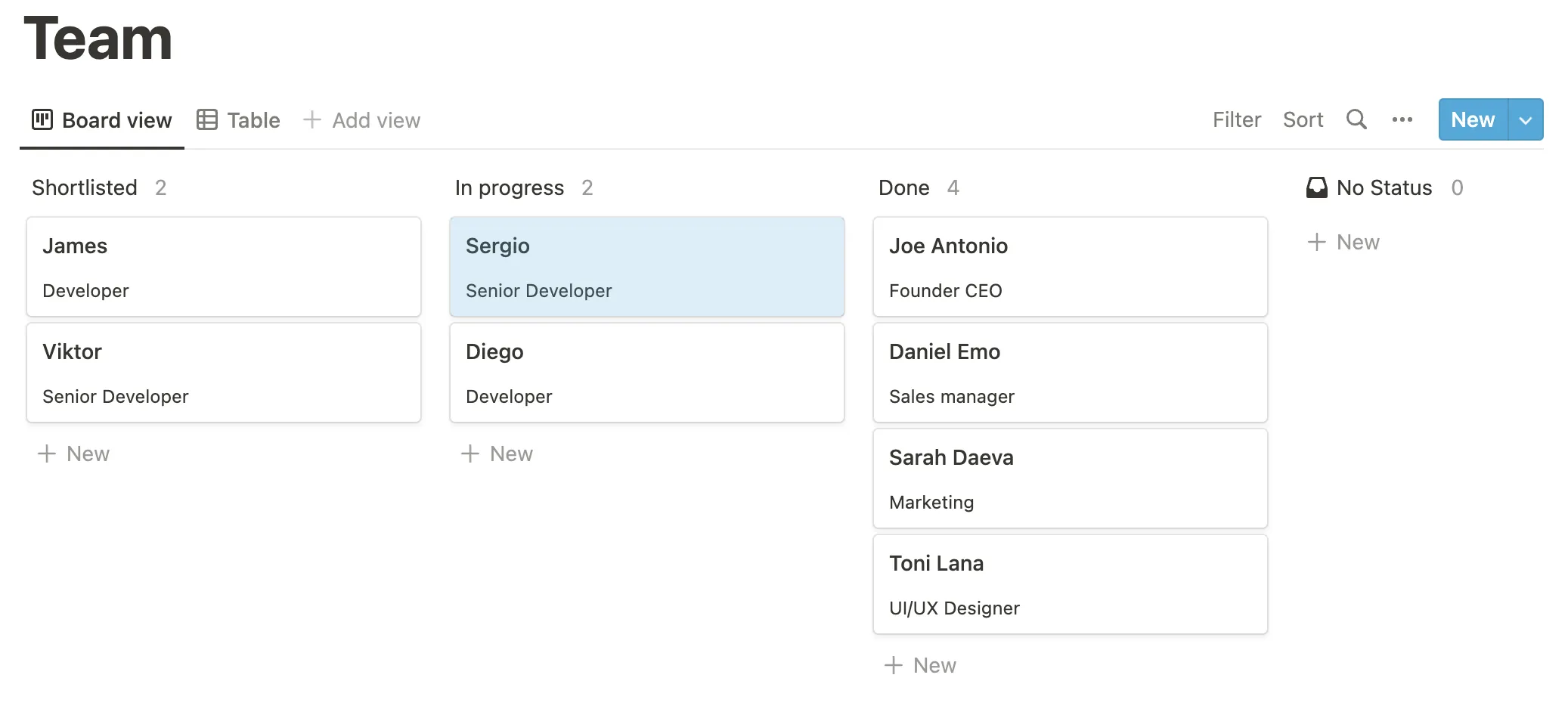Open the Sort options
Image resolution: width=1568 pixels, height=712 pixels.
(1303, 119)
